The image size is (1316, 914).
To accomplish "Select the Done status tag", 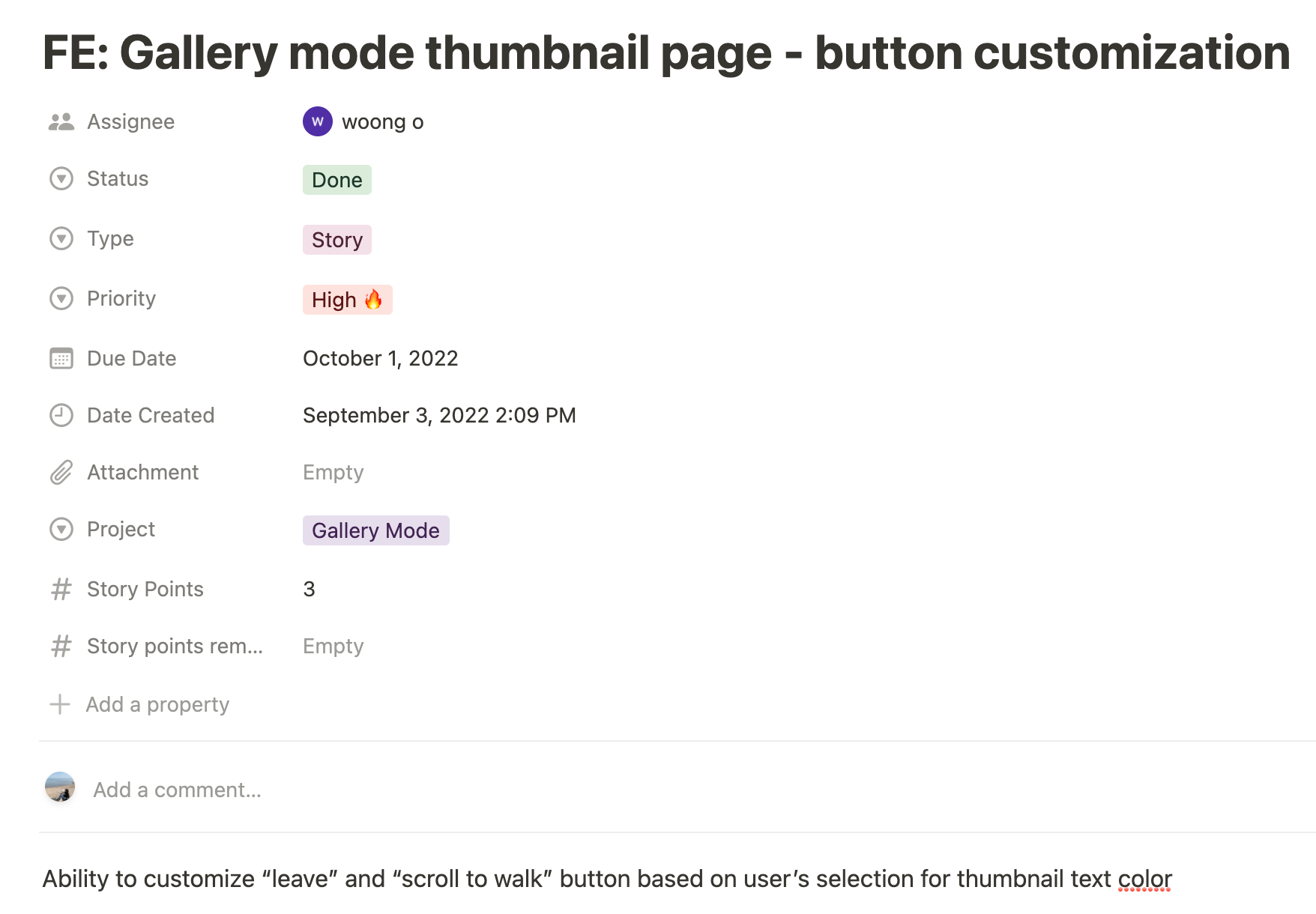I will [336, 180].
